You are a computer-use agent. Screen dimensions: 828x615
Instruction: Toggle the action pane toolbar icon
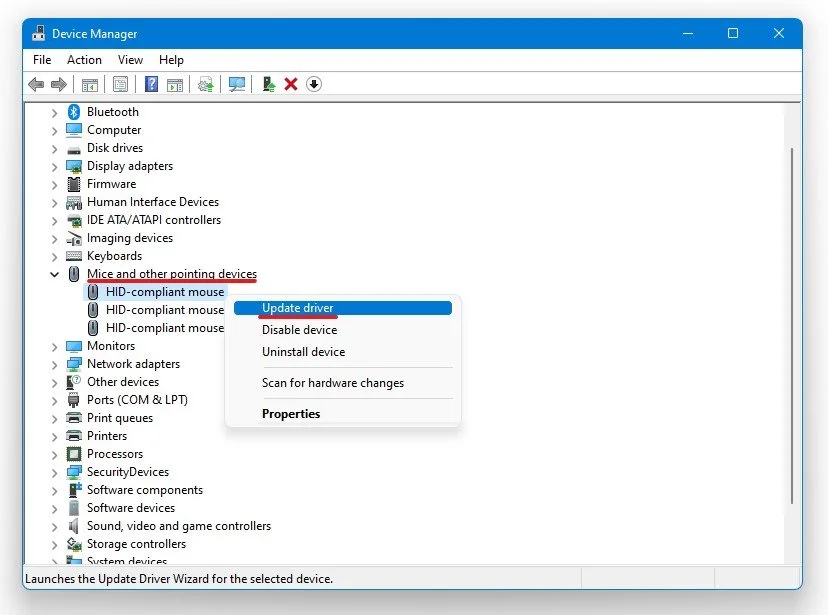pos(174,84)
